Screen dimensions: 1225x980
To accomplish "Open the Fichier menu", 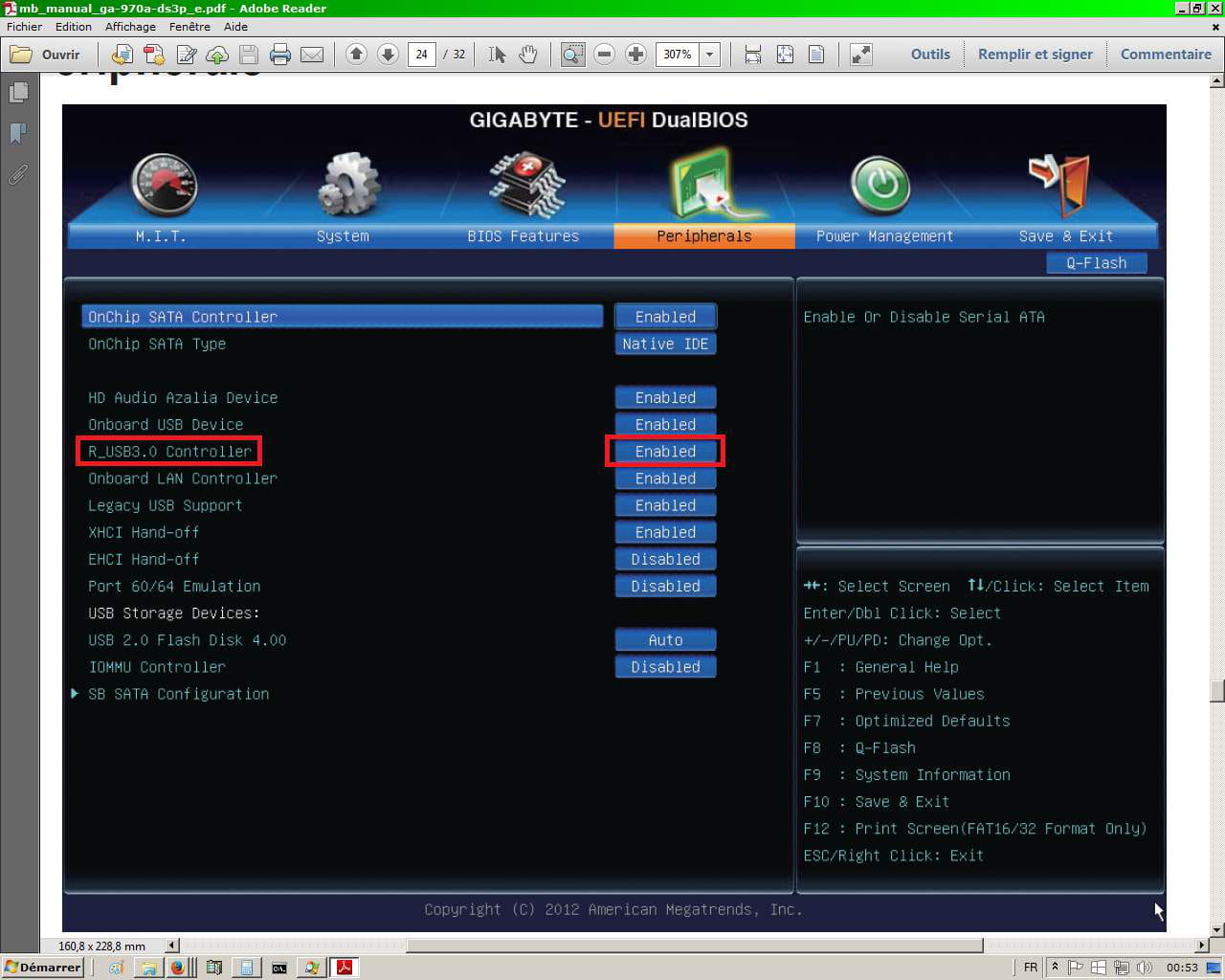I will [x=25, y=27].
